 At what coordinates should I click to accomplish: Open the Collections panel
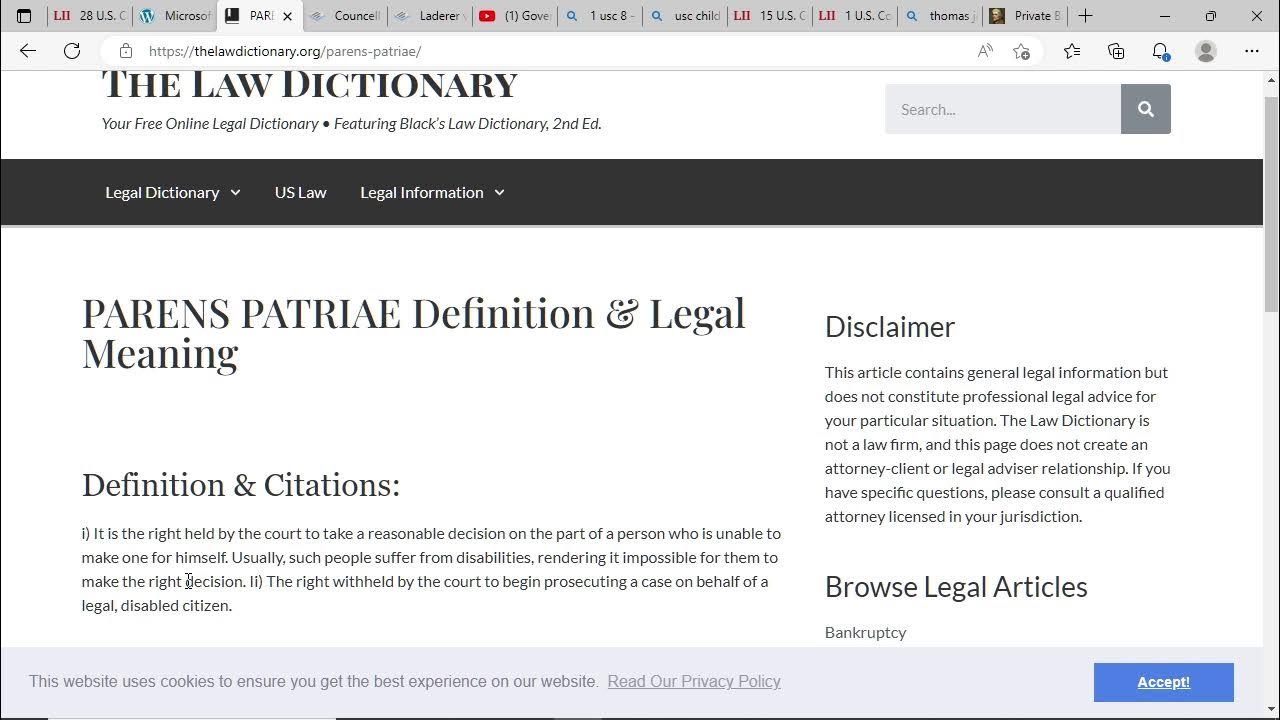(1116, 51)
